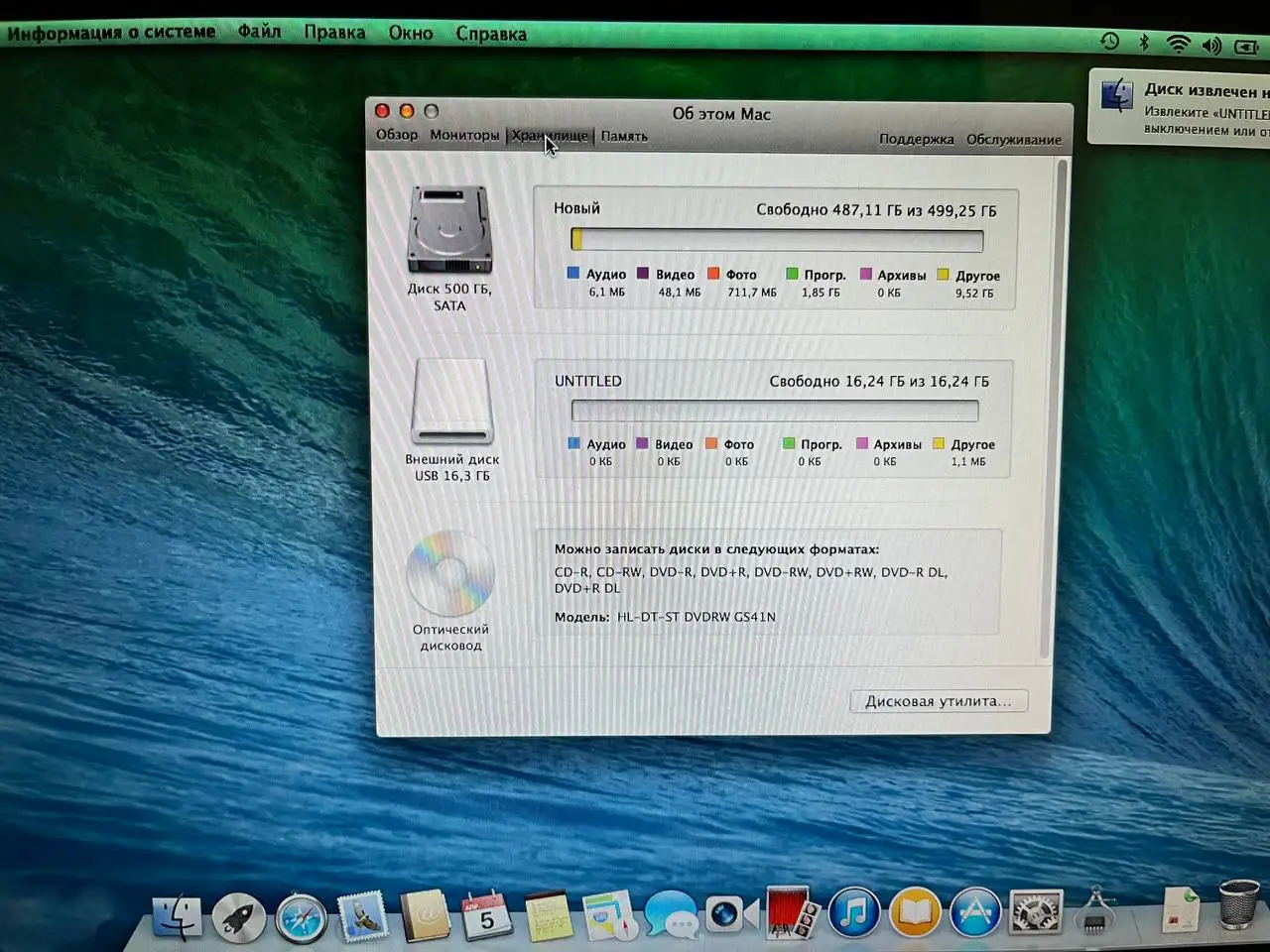Click the 500 GB SATA disk icon

449,231
